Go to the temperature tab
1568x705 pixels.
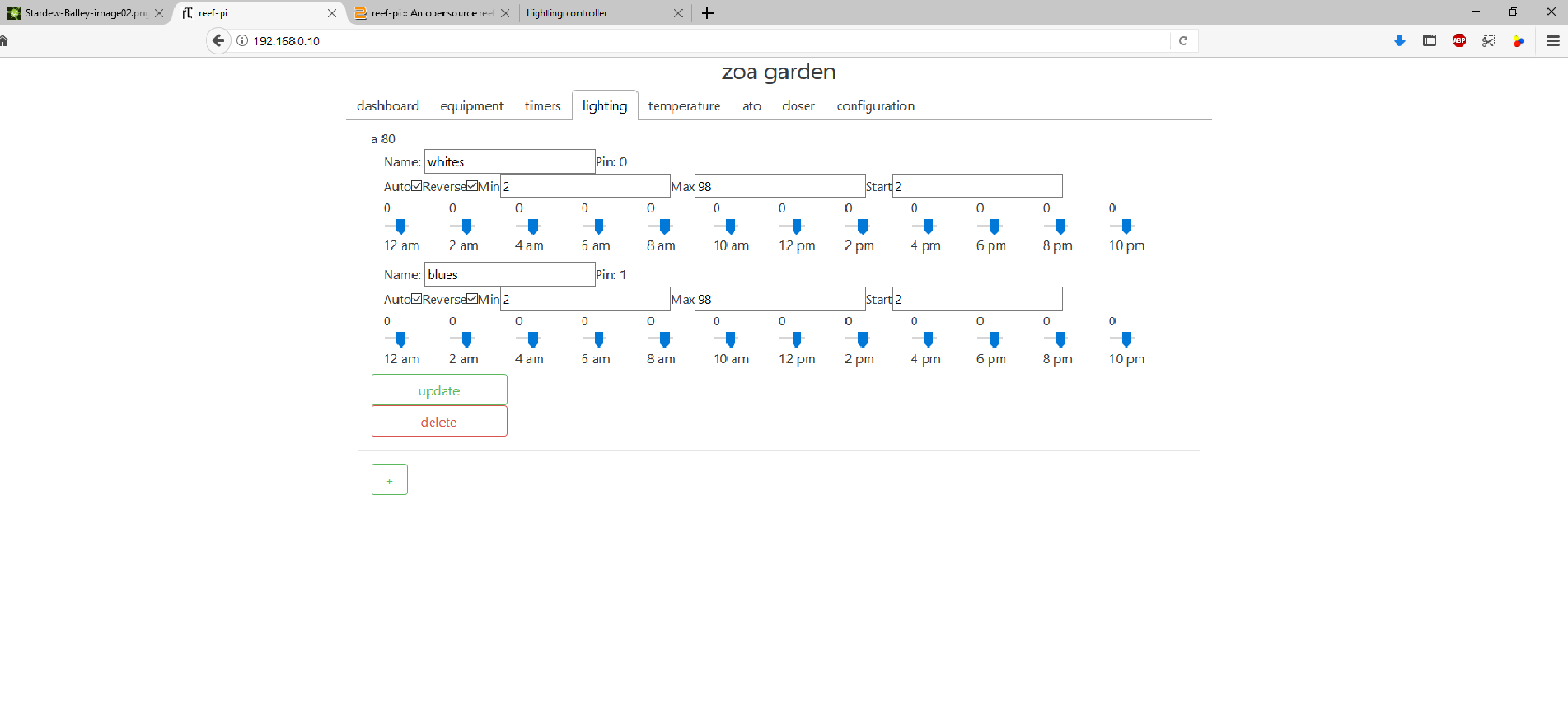(684, 105)
